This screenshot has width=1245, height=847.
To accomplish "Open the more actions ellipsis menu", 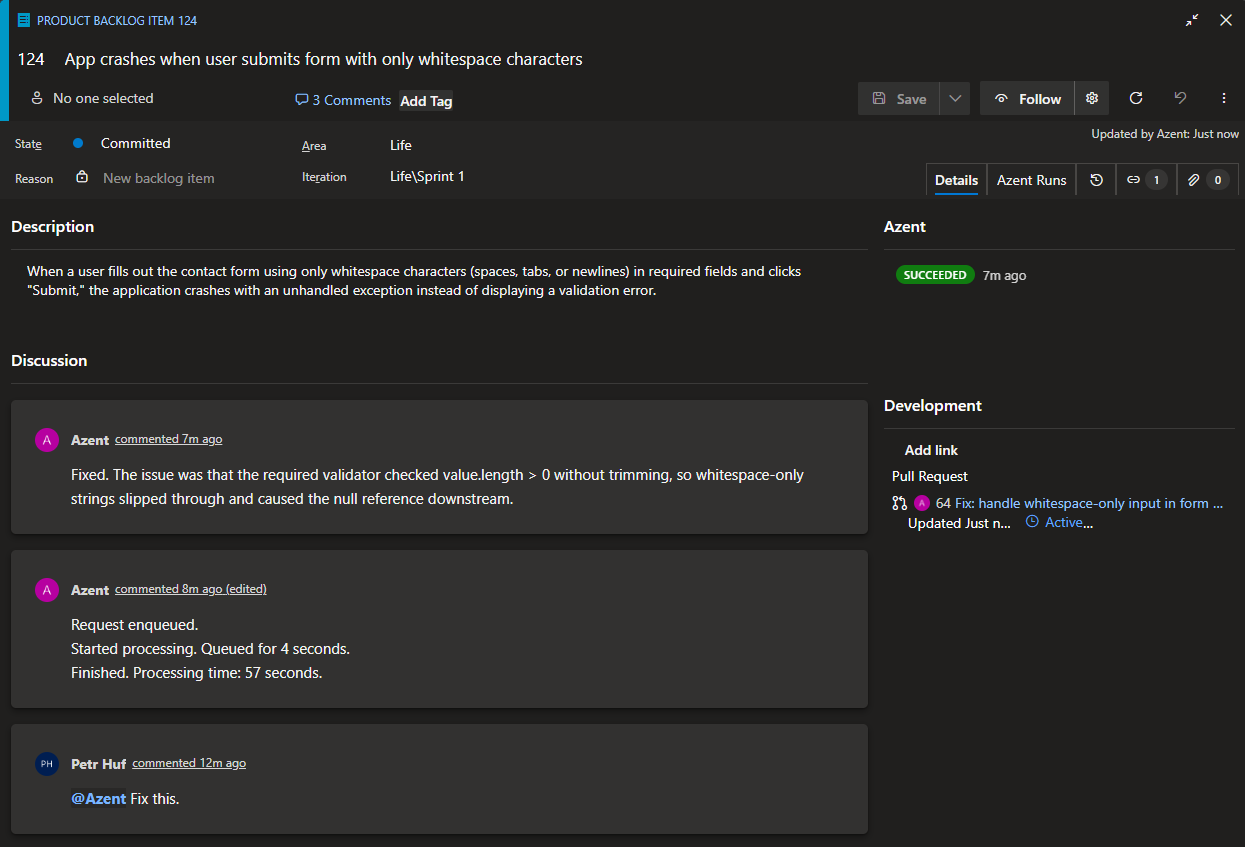I will pos(1224,99).
